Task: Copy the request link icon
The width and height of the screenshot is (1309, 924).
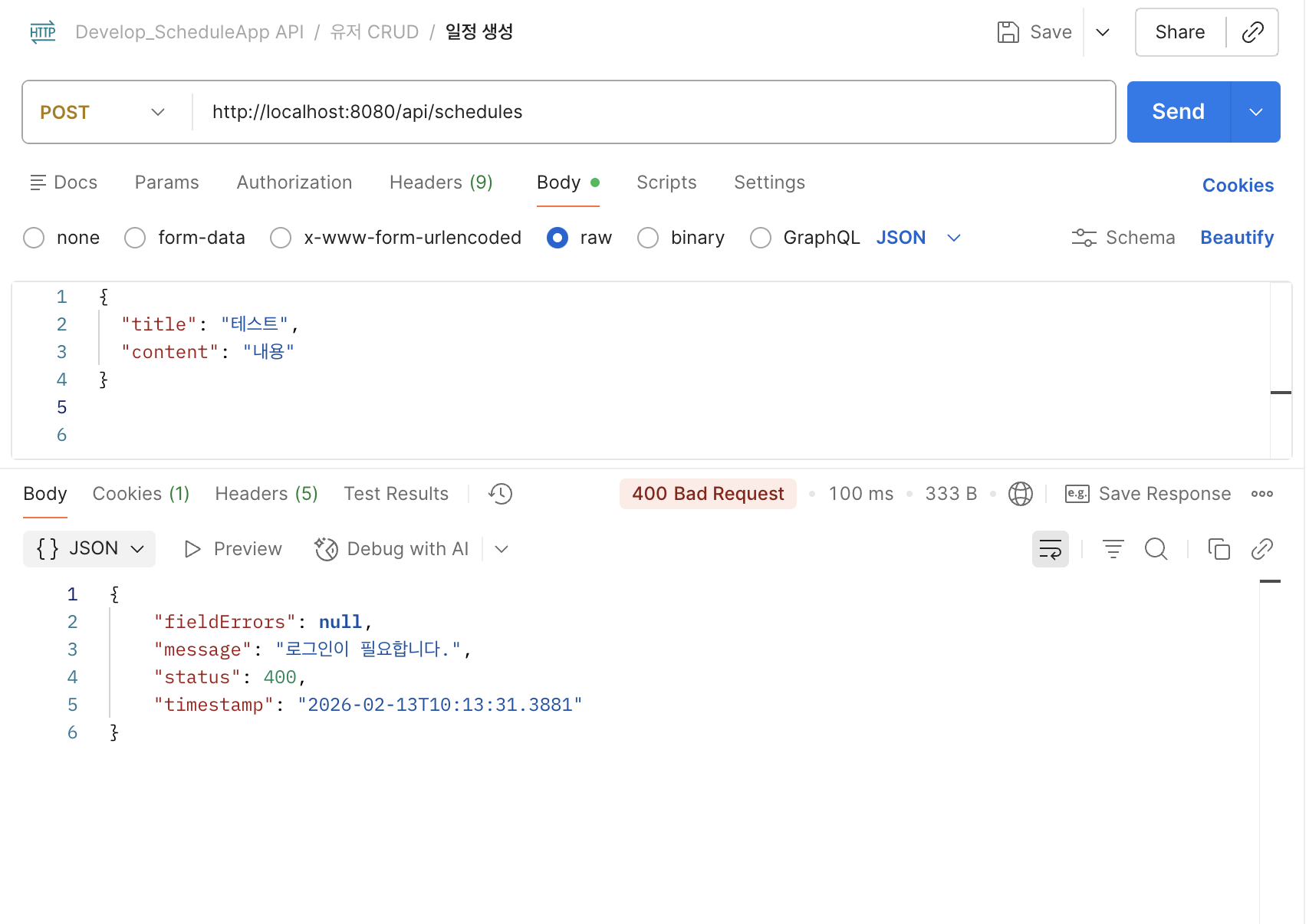Action: [1252, 32]
